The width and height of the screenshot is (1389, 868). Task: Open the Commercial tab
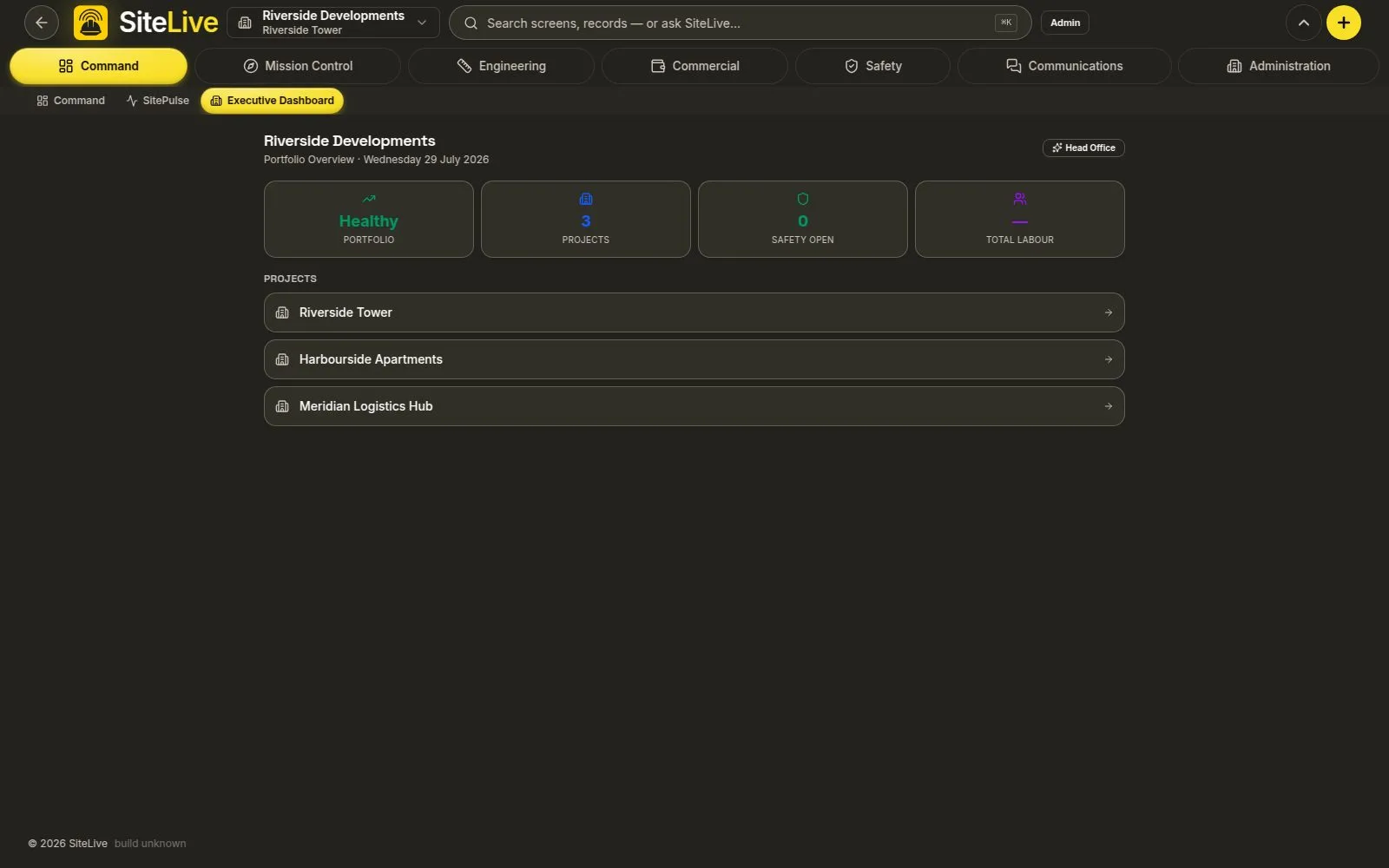pyautogui.click(x=695, y=66)
